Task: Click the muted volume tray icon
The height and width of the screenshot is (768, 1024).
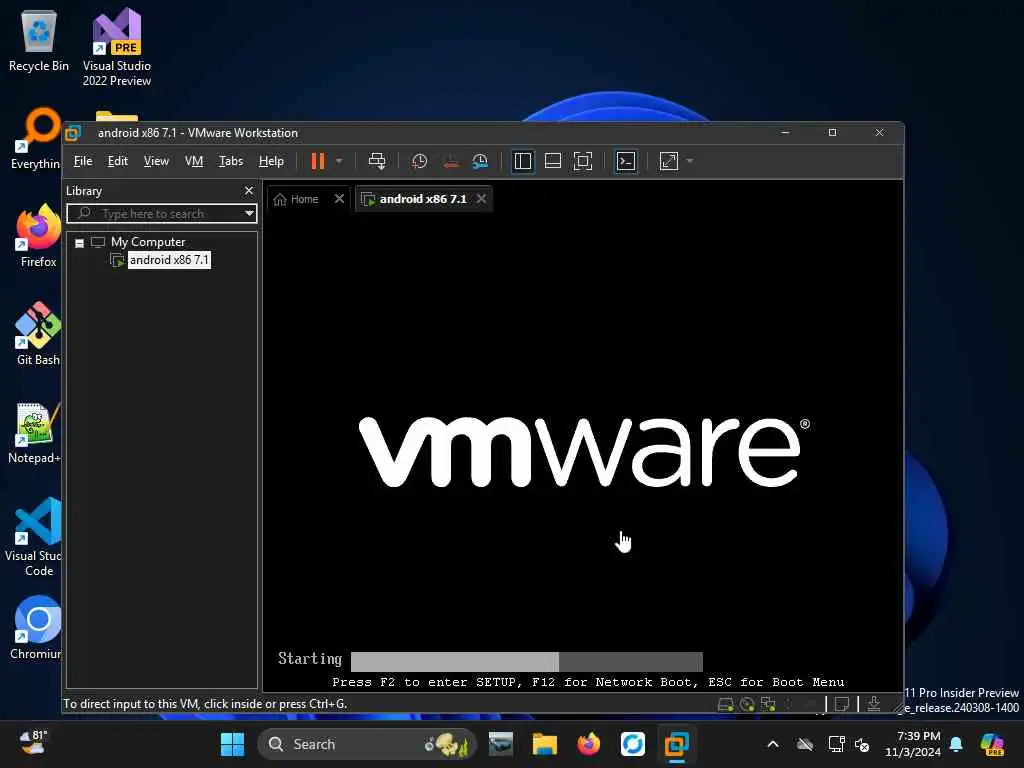Action: (x=863, y=744)
